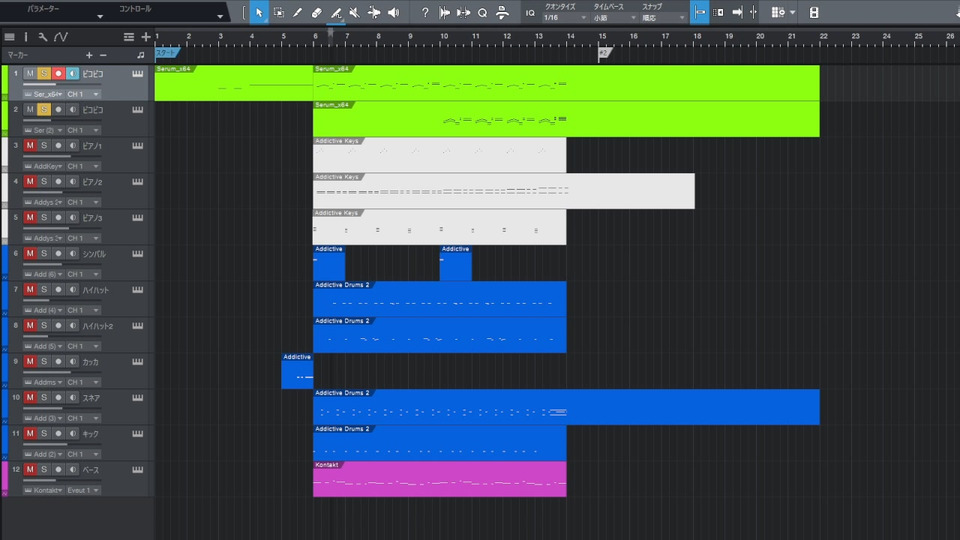Toggle solo on track 2 ピコピコ
The height and width of the screenshot is (540, 960).
[x=44, y=110]
